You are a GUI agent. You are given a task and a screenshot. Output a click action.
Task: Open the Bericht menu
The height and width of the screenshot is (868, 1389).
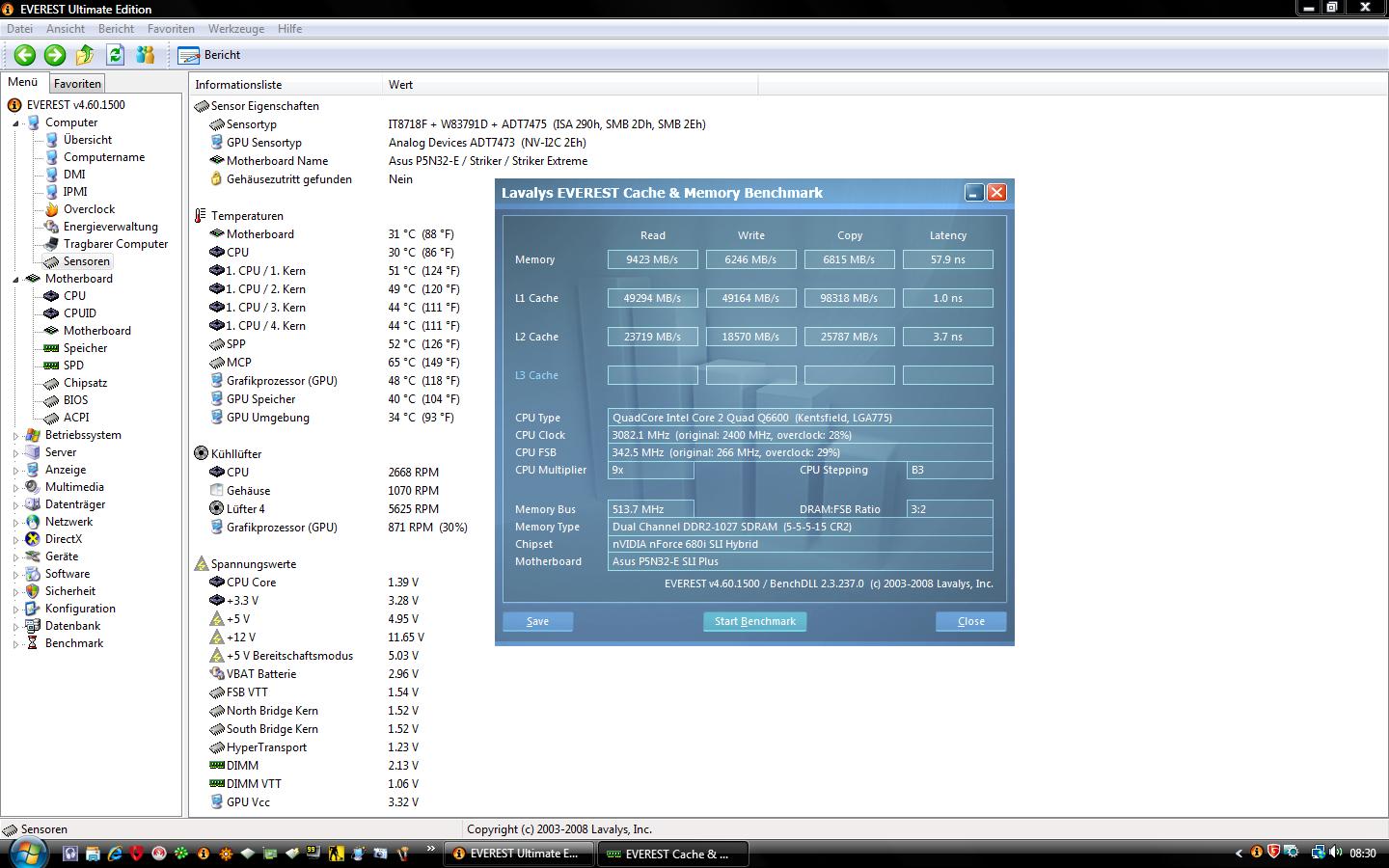[x=116, y=29]
